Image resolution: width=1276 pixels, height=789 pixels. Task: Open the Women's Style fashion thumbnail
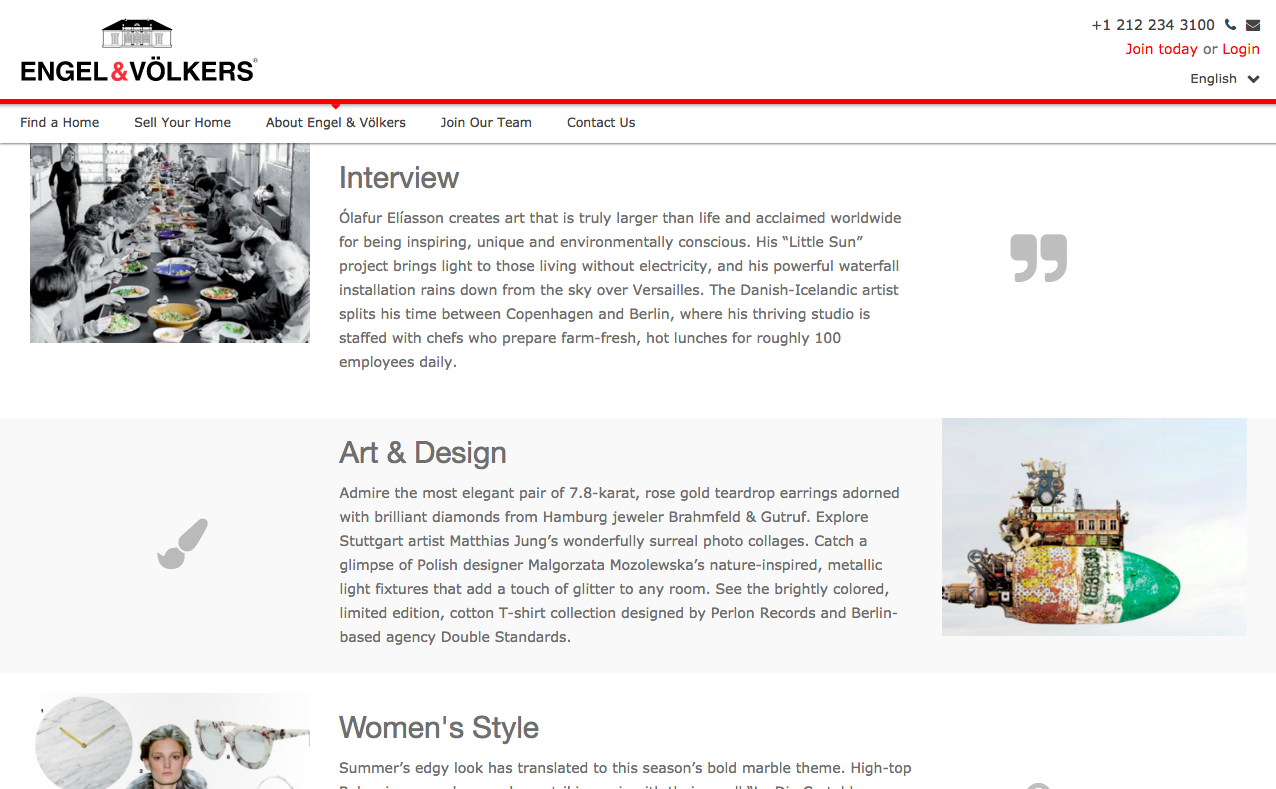(170, 741)
